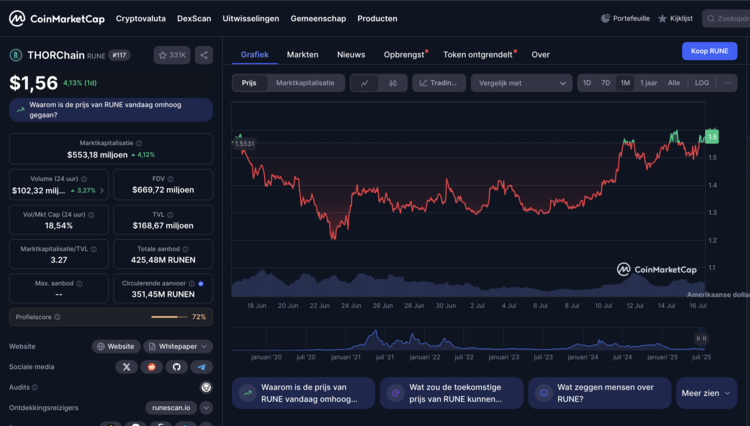Click the THORChain RUNE coin logo
The image size is (750, 426).
(x=16, y=55)
